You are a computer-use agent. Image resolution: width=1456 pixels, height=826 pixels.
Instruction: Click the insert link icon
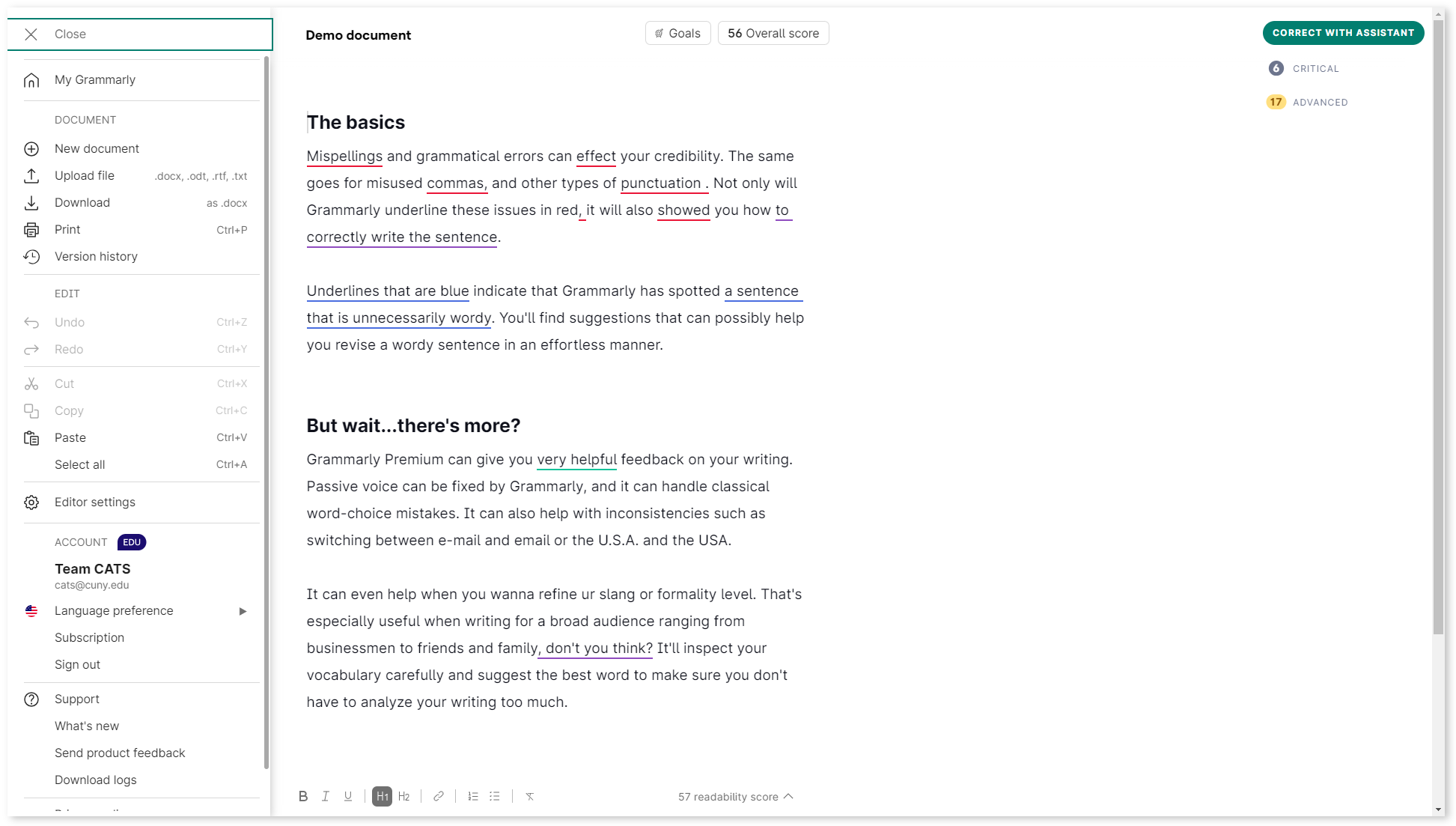click(439, 796)
